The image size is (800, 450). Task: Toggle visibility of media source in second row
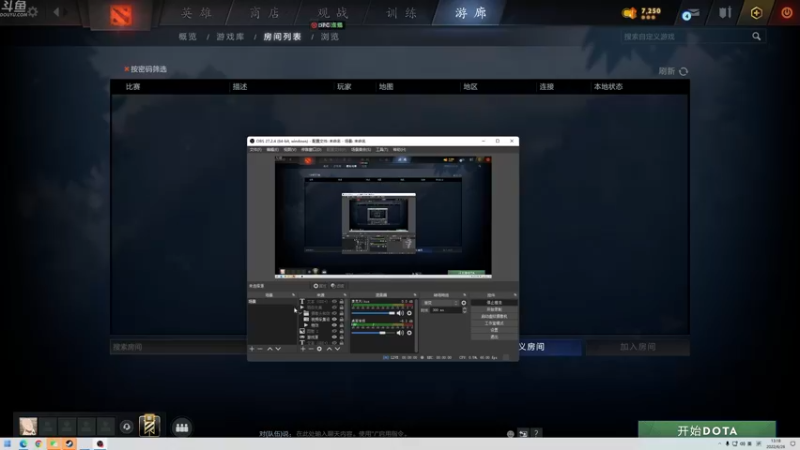coord(335,307)
